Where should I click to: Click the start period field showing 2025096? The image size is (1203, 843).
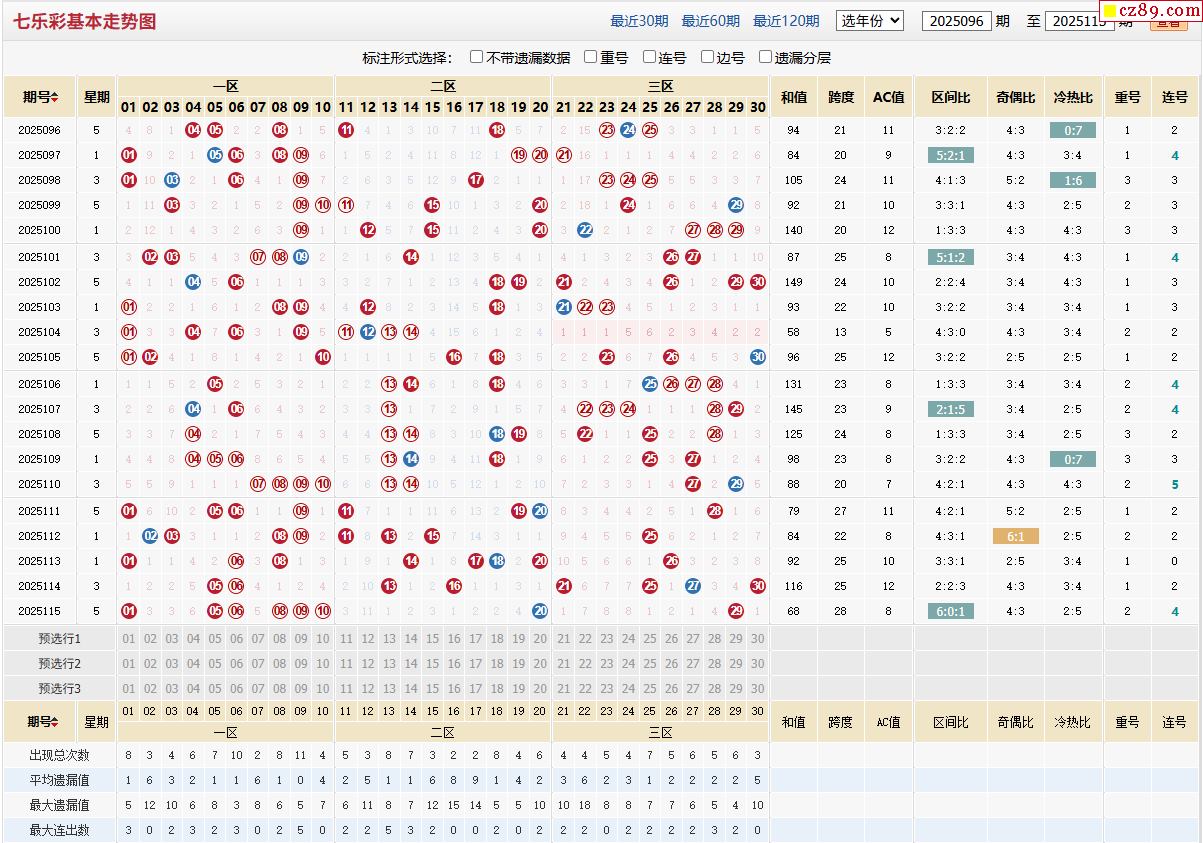[x=956, y=21]
